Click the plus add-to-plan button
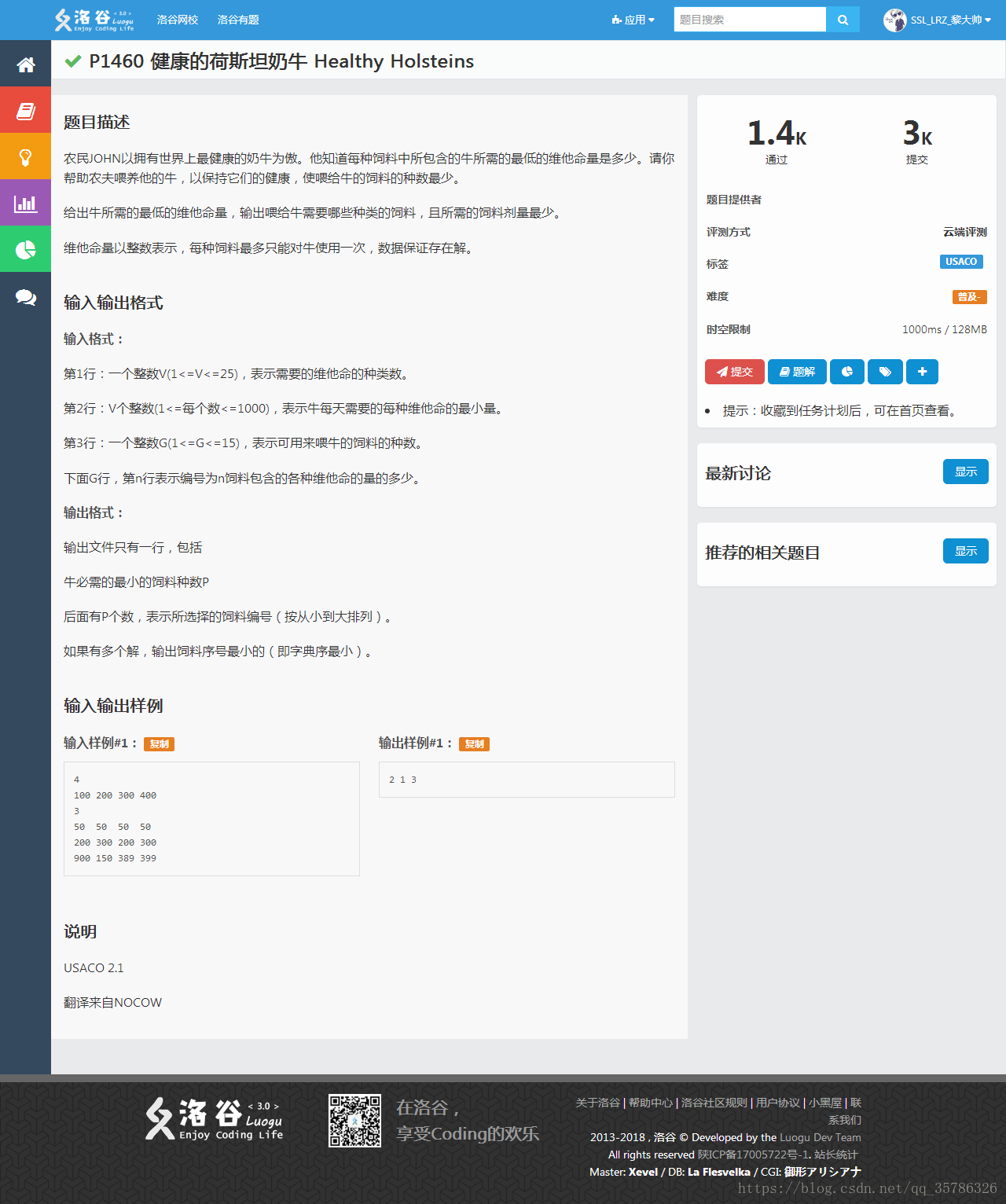The width and height of the screenshot is (1006, 1204). click(922, 372)
